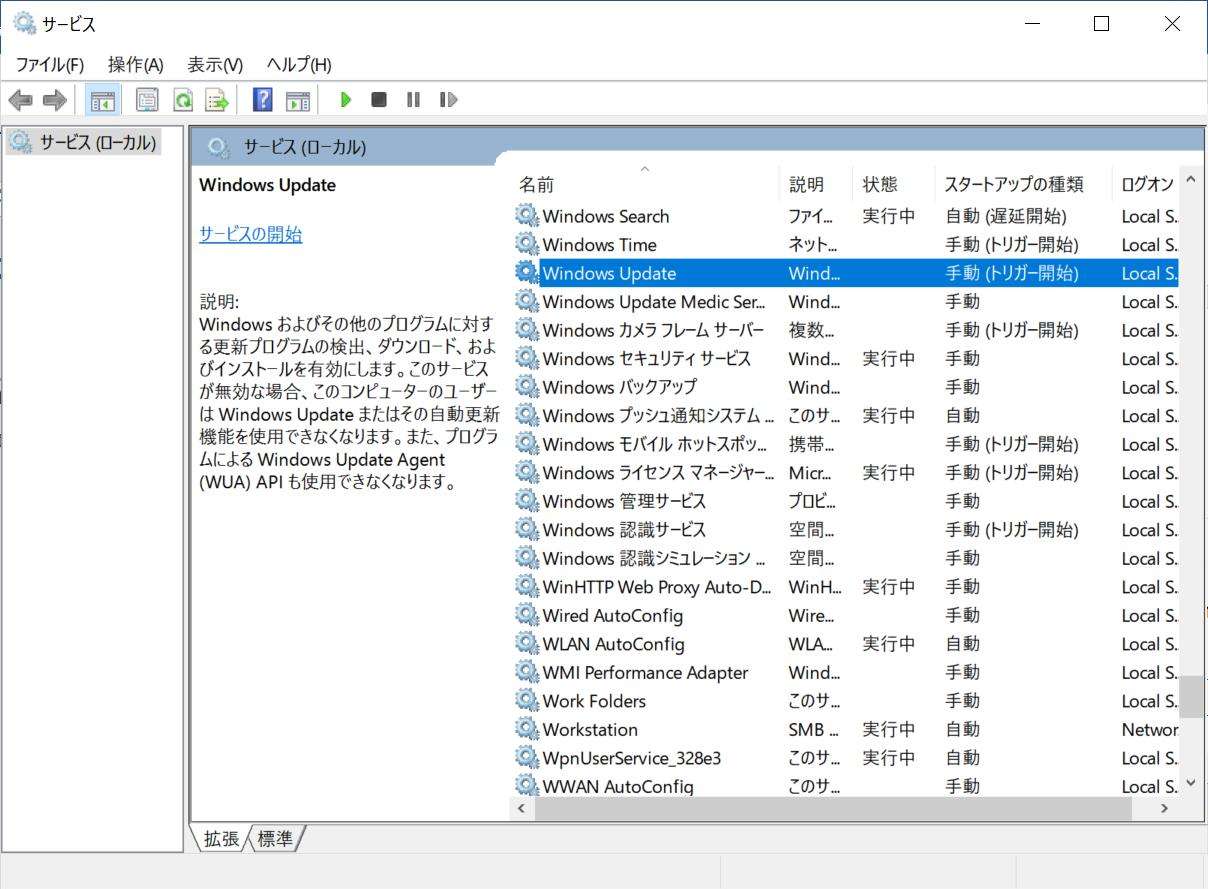Toggle the Action pane toolbar icon

[x=298, y=100]
